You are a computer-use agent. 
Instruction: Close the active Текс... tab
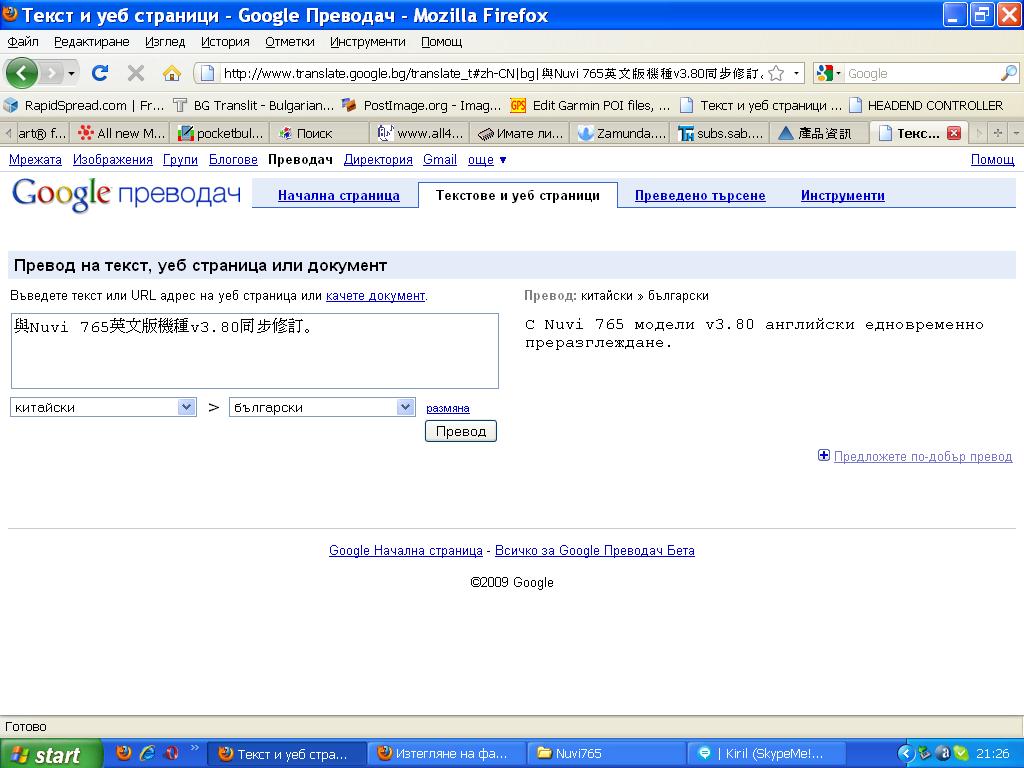(953, 133)
